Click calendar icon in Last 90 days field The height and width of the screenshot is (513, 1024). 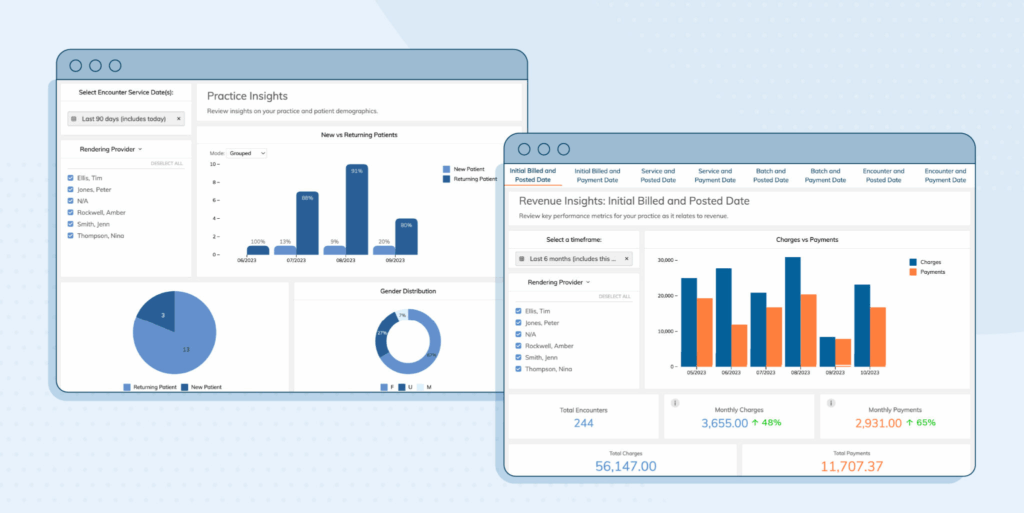(x=74, y=119)
